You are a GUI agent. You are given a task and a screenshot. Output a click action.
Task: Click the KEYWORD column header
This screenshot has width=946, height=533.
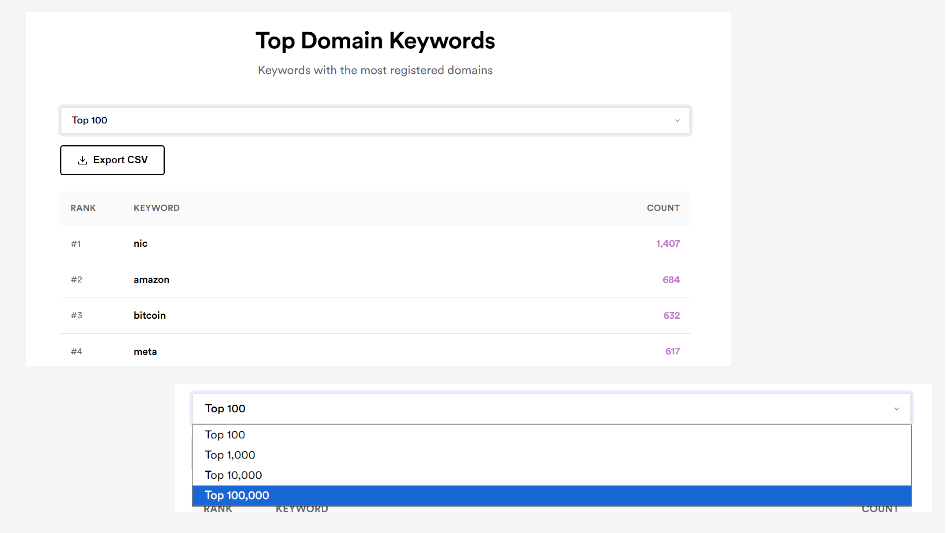point(156,208)
